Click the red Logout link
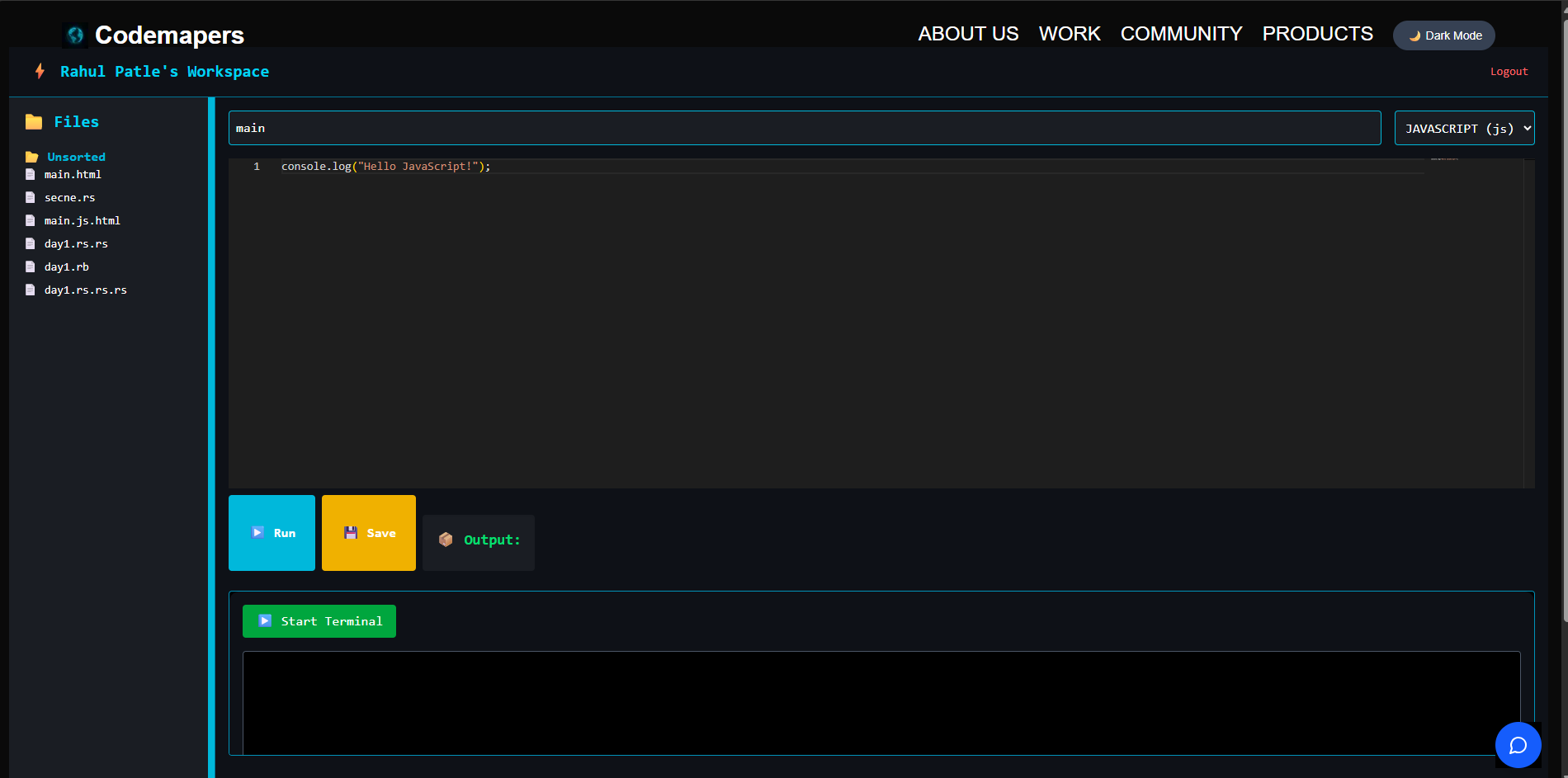 1509,72
